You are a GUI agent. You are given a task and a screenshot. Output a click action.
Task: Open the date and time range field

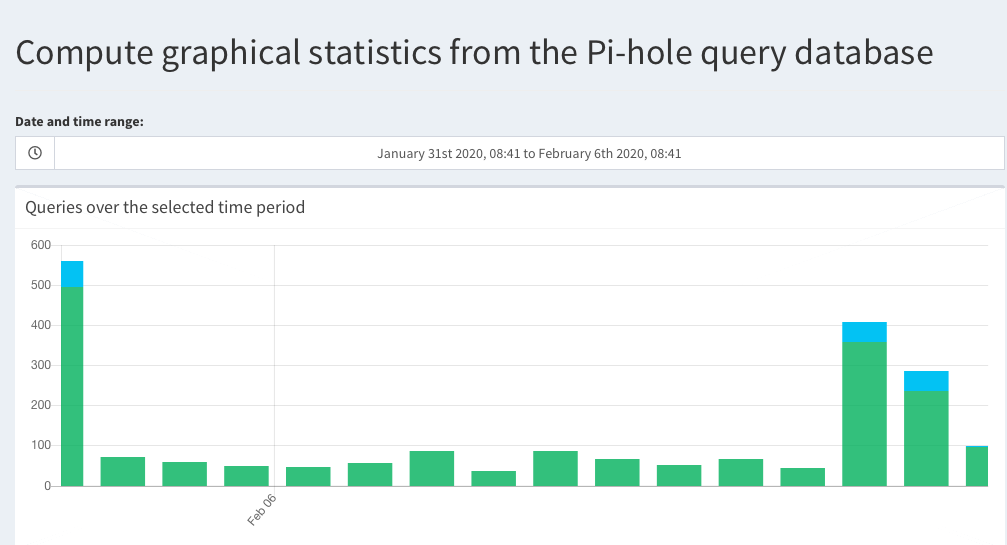(529, 153)
